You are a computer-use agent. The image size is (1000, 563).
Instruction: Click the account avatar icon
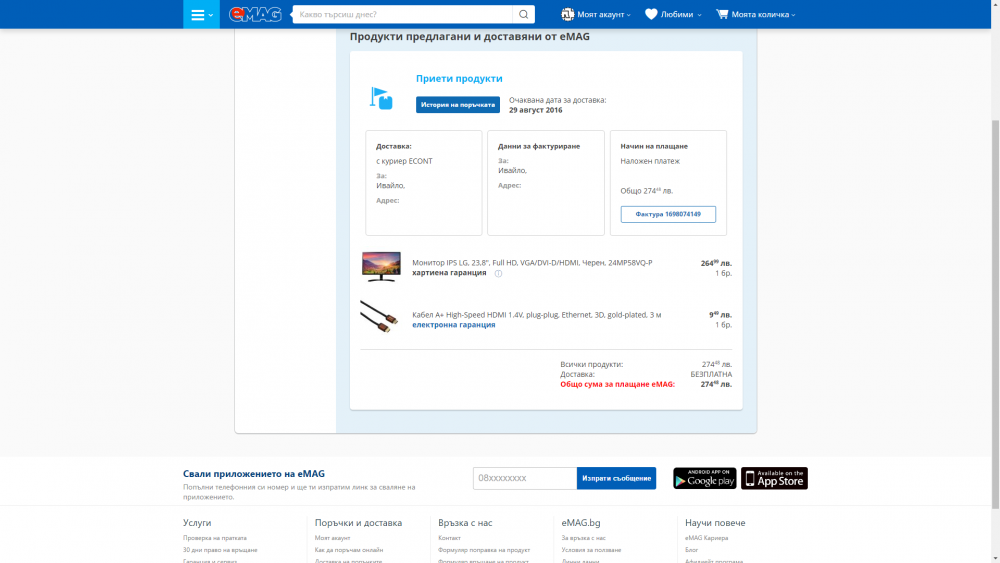(568, 14)
